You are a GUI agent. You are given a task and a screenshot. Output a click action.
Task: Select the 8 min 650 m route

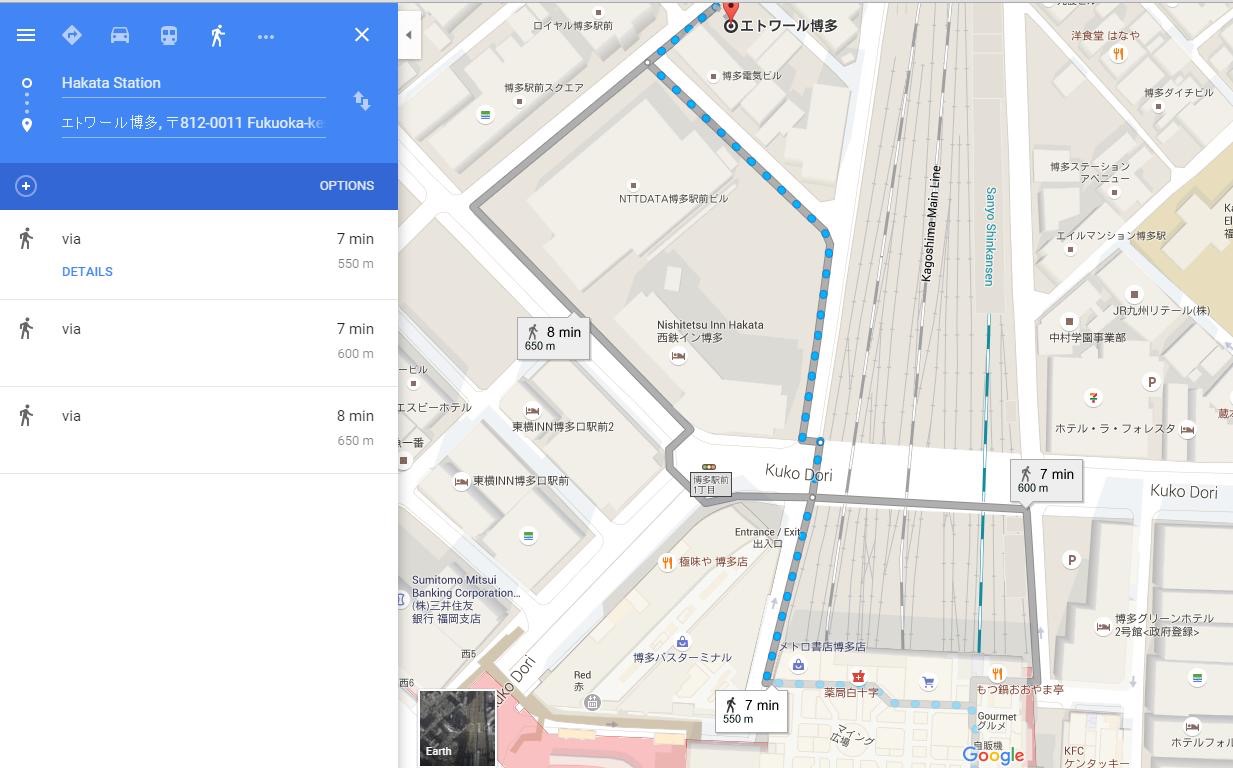(x=199, y=429)
